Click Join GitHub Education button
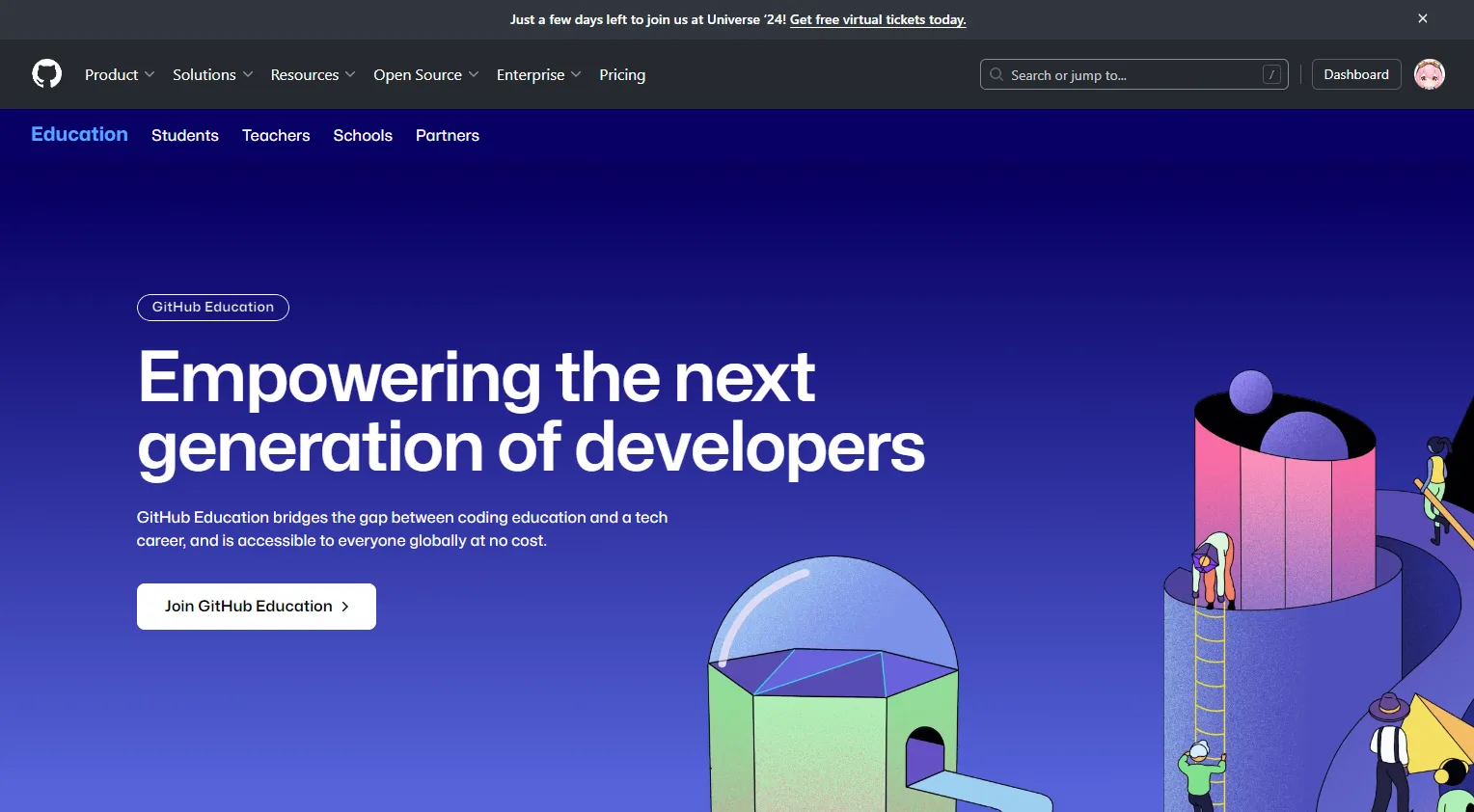 [257, 607]
